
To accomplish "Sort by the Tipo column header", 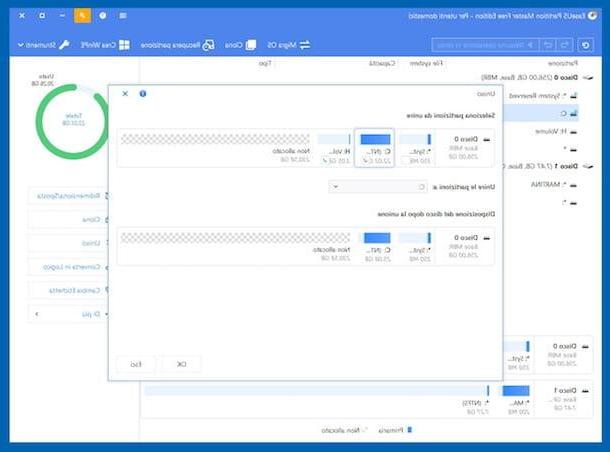I will click(265, 63).
